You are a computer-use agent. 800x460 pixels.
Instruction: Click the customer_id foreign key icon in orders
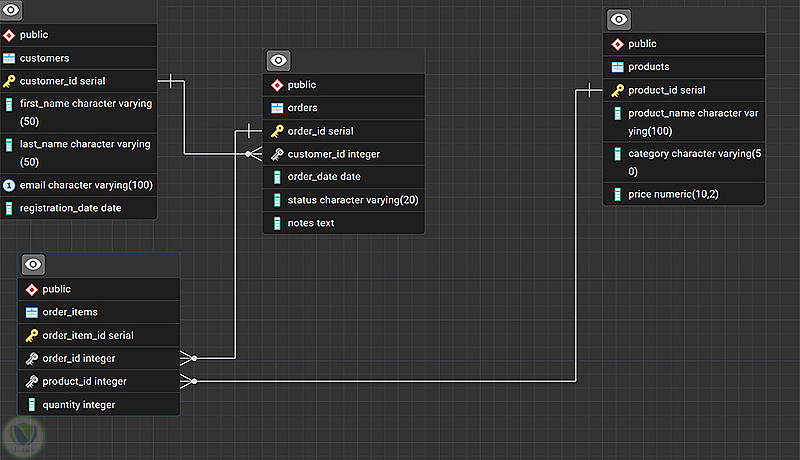coord(277,154)
